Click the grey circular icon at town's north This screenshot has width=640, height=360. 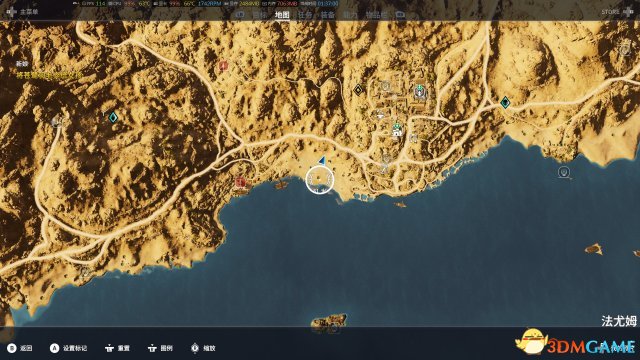click(385, 86)
